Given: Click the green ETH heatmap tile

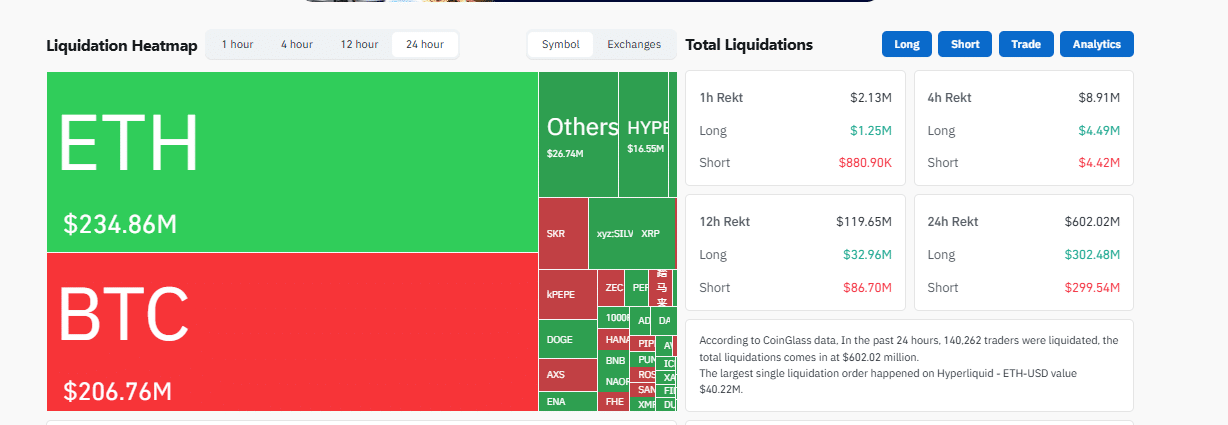Looking at the screenshot, I should [292, 162].
